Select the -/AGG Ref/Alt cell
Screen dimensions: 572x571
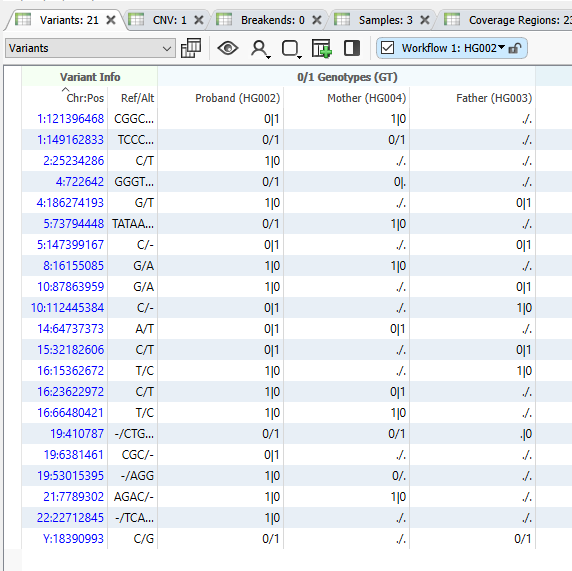click(133, 476)
